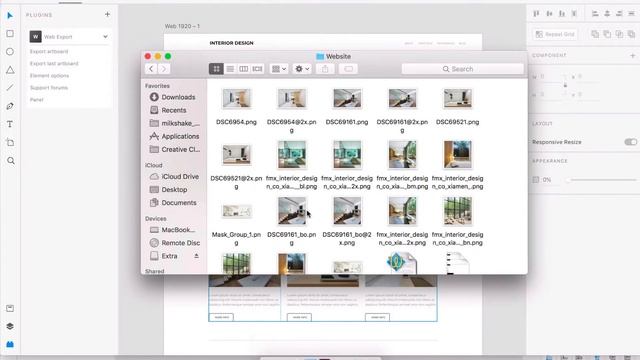Image resolution: width=640 pixels, height=360 pixels.
Task: Switch Finder to column view
Action: point(244,69)
